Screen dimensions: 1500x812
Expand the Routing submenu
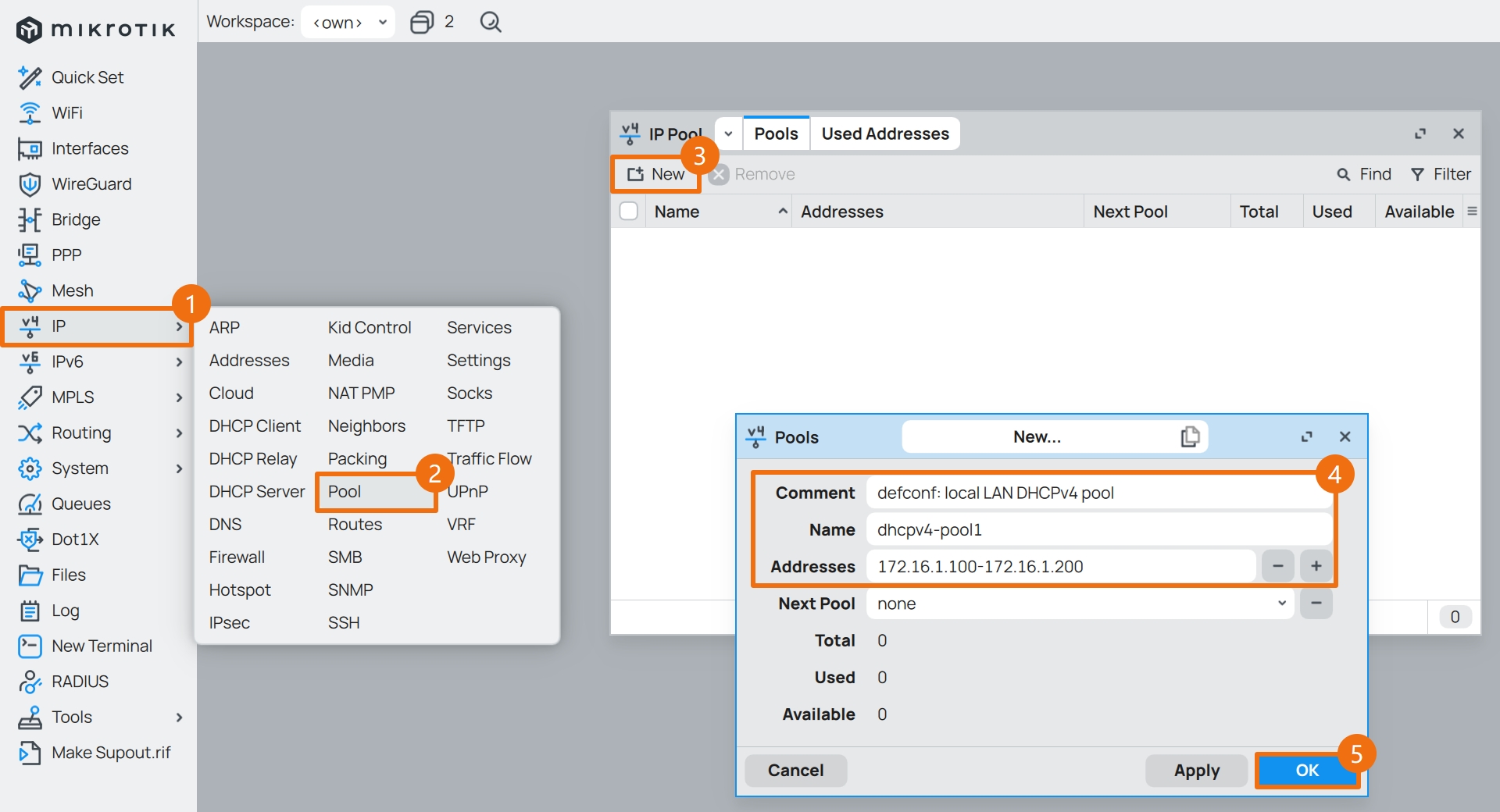pos(179,433)
